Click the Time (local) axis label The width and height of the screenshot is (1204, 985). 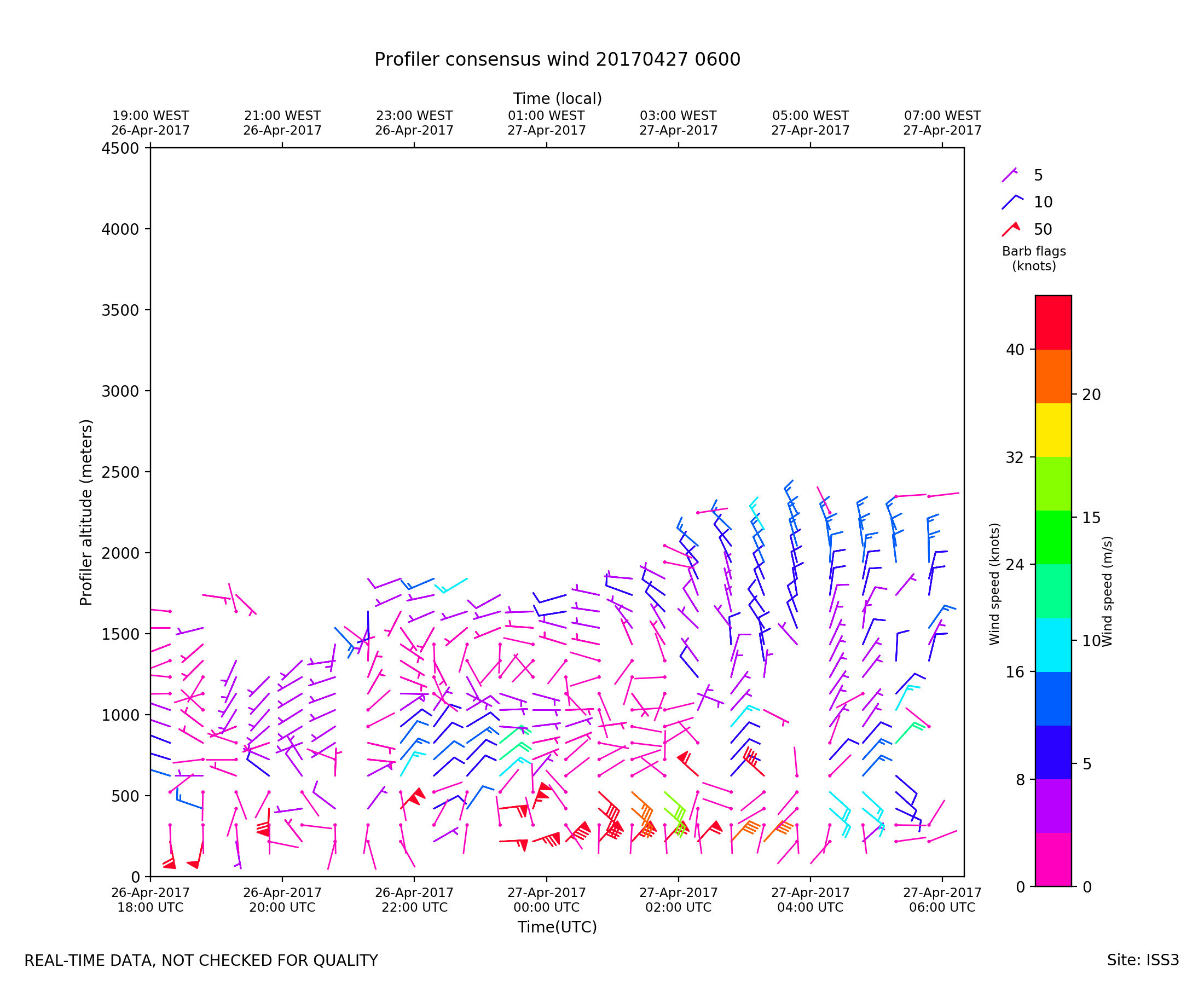(x=557, y=99)
